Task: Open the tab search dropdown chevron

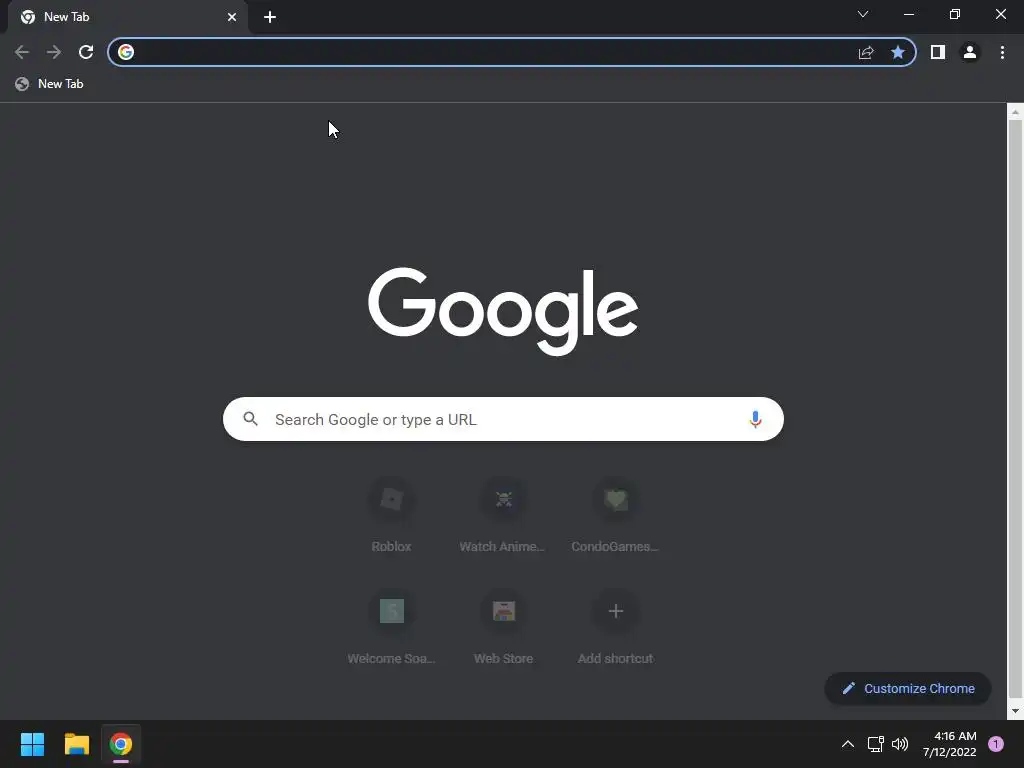Action: click(863, 14)
